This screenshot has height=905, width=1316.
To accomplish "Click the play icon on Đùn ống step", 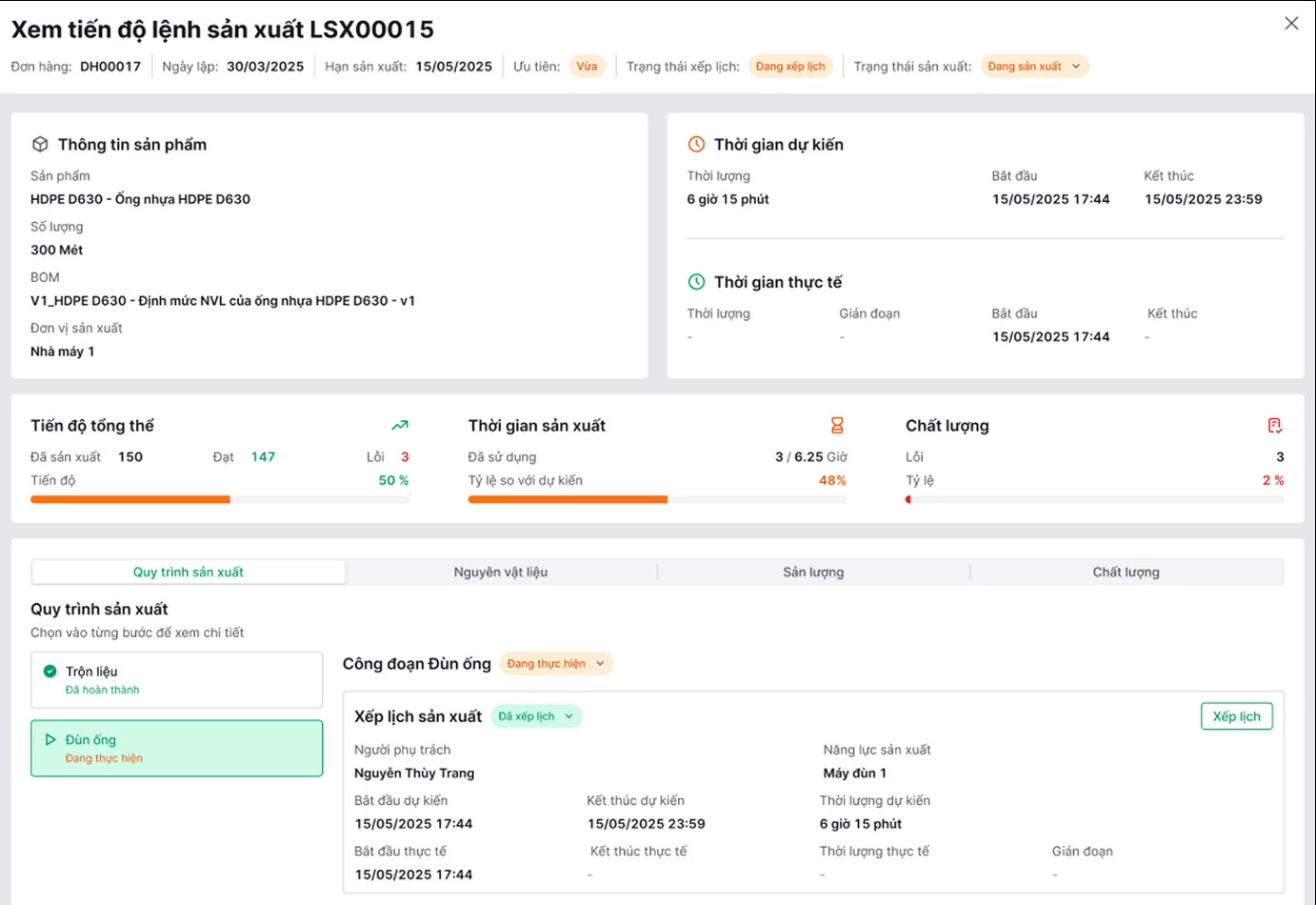I will point(50,740).
